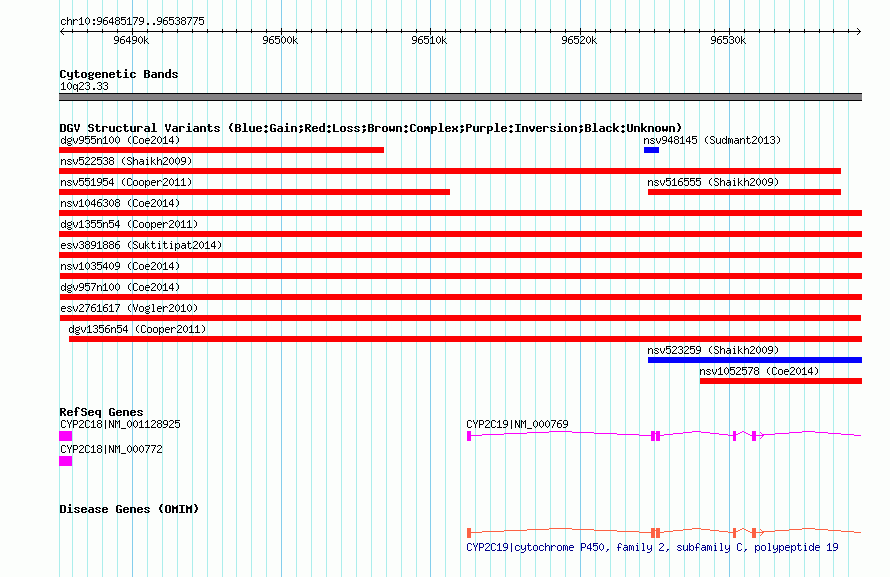Open the dgv1356n54 (Cooper2011) variant bar
The height and width of the screenshot is (577, 890).
coord(465,339)
